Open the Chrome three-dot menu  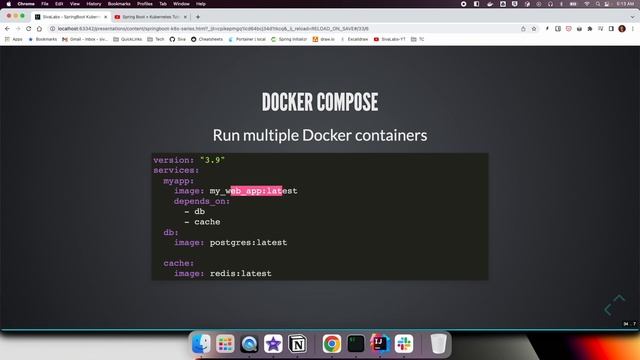pos(633,29)
